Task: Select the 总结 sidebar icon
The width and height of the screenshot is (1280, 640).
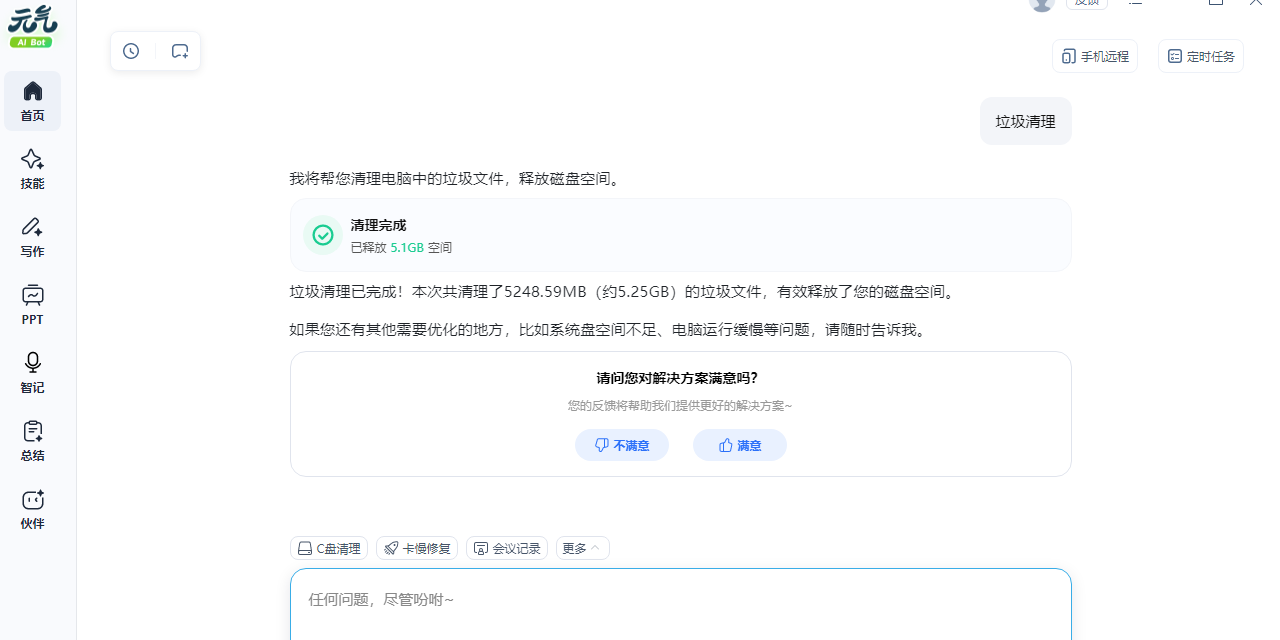Action: click(32, 439)
